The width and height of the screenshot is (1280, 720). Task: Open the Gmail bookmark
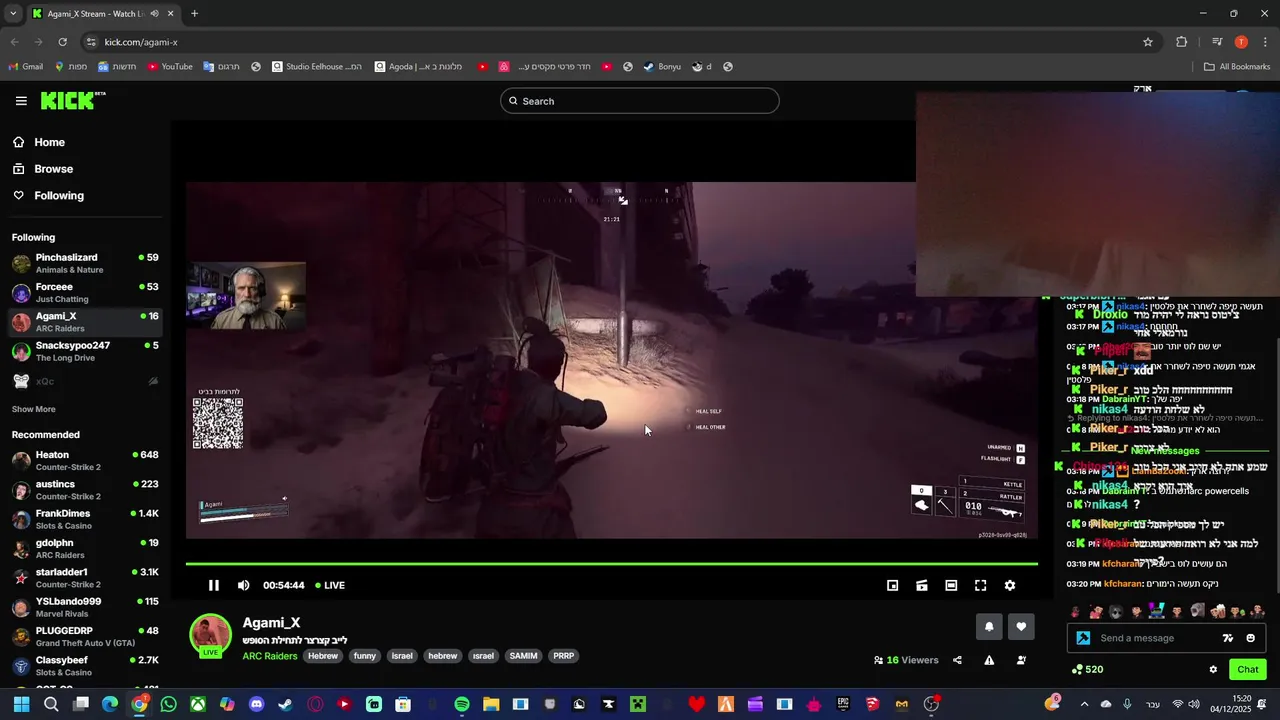click(x=25, y=67)
